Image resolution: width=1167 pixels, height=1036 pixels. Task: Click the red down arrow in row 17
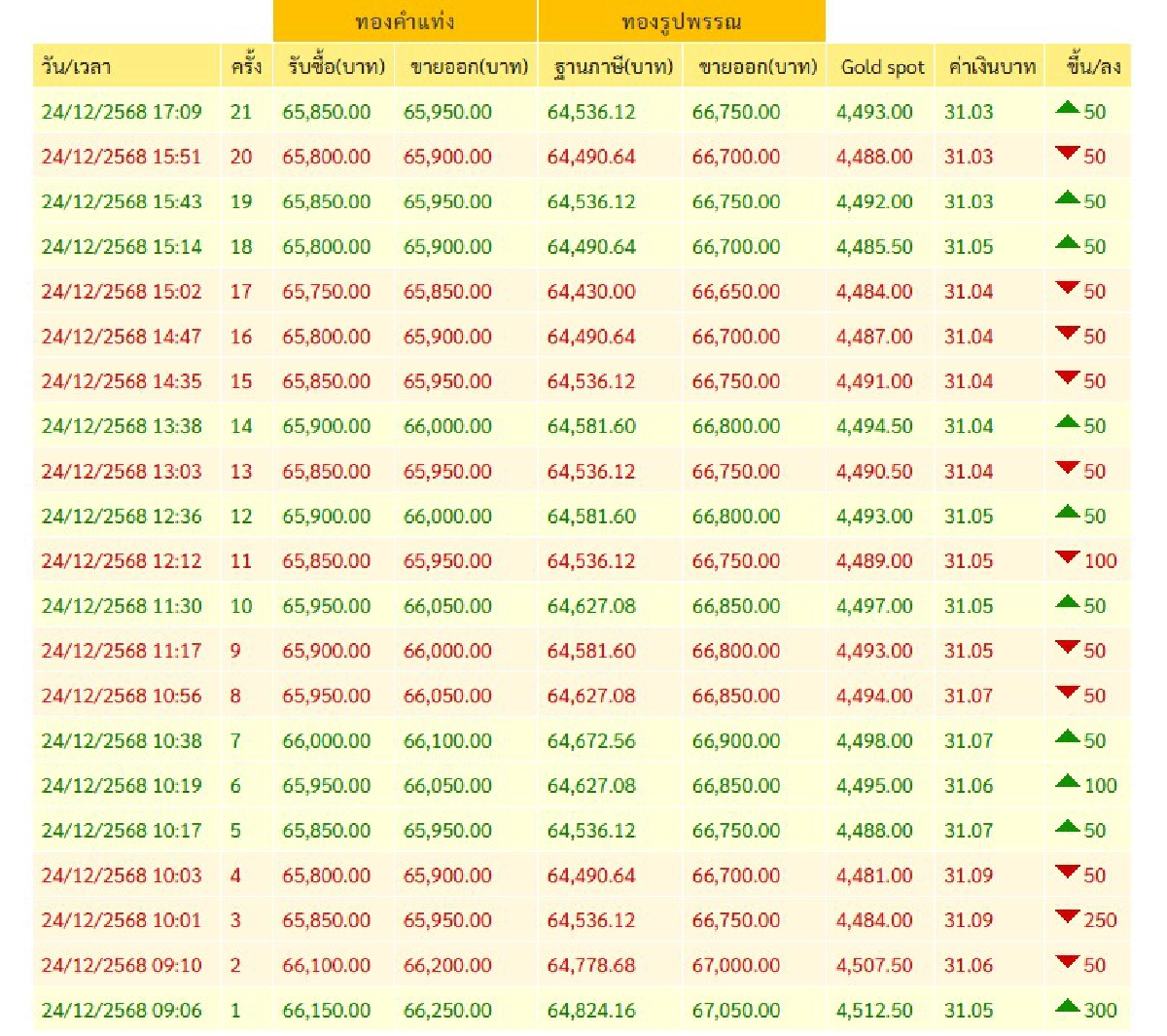click(1067, 289)
